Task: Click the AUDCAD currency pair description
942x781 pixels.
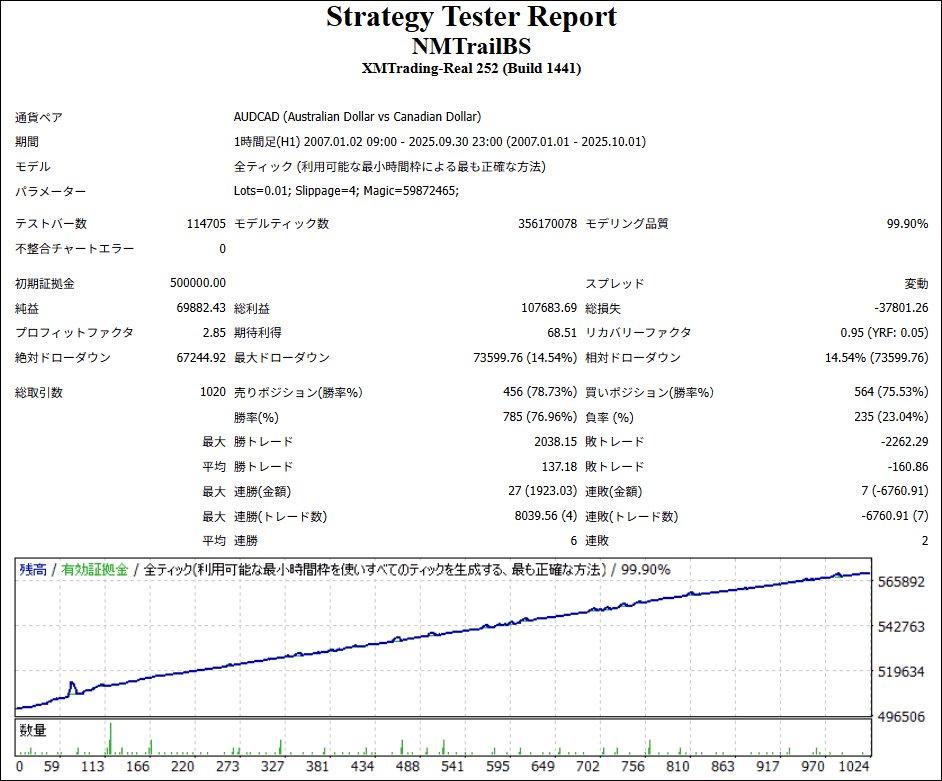Action: pos(357,117)
